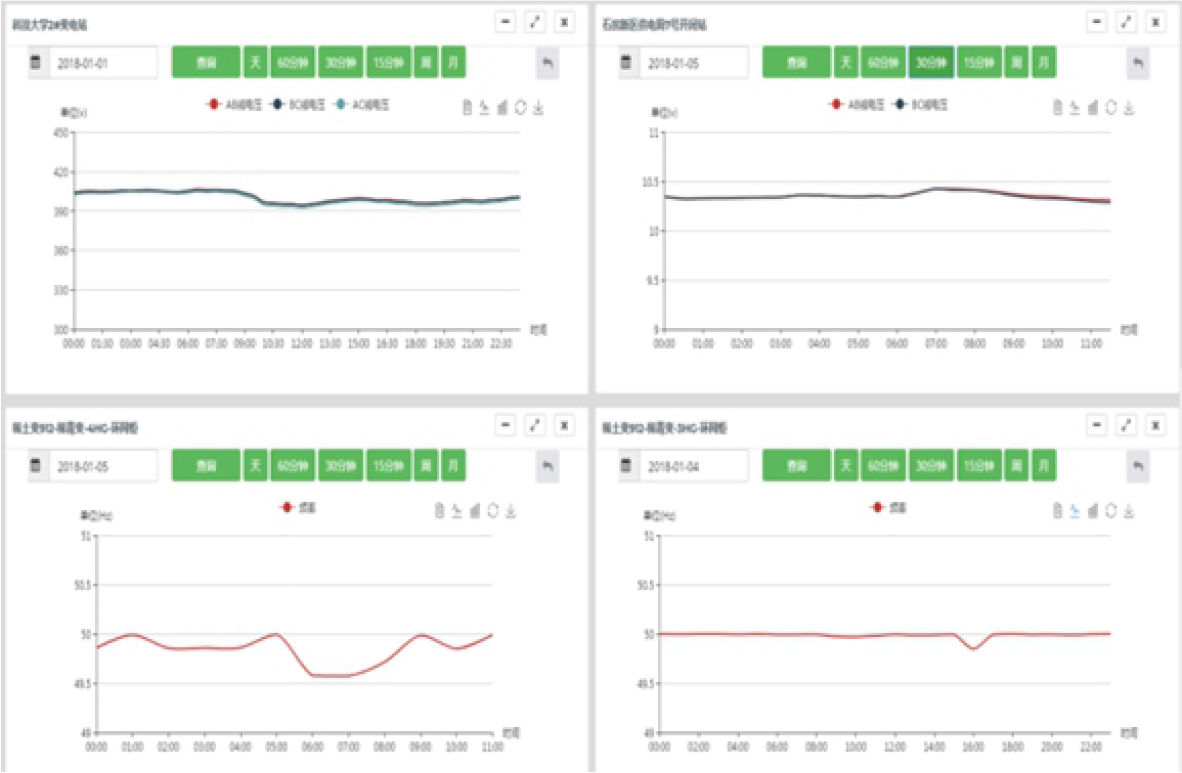This screenshot has width=1182, height=773.
Task: Switch 2018-01-04 frequency chart to bar type
Action: (x=1093, y=511)
